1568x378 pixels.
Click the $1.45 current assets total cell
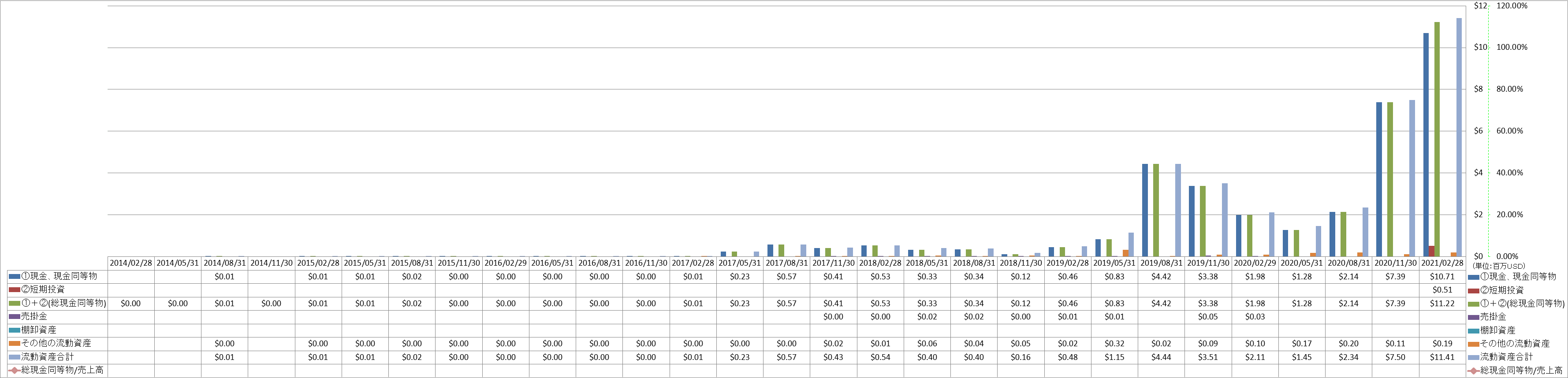click(x=1302, y=357)
